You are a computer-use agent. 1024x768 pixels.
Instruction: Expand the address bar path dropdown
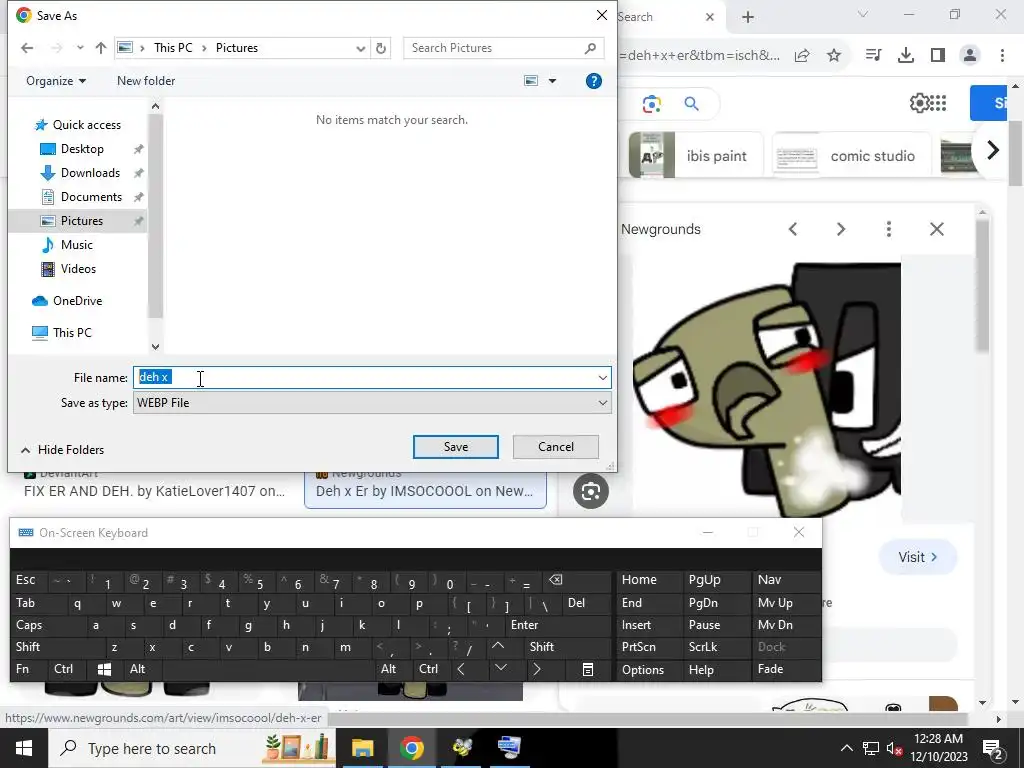360,48
